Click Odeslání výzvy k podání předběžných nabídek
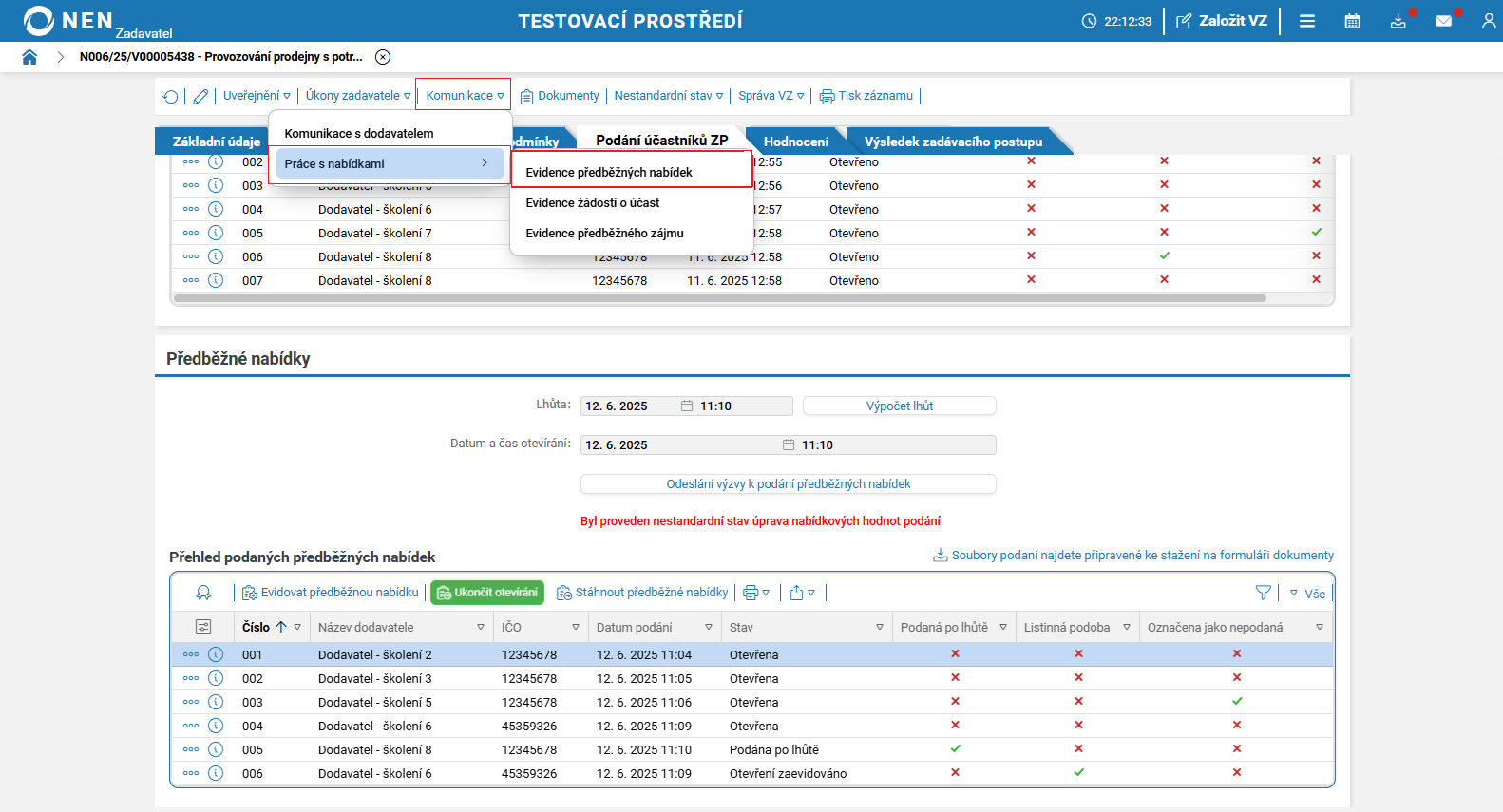 coord(788,483)
